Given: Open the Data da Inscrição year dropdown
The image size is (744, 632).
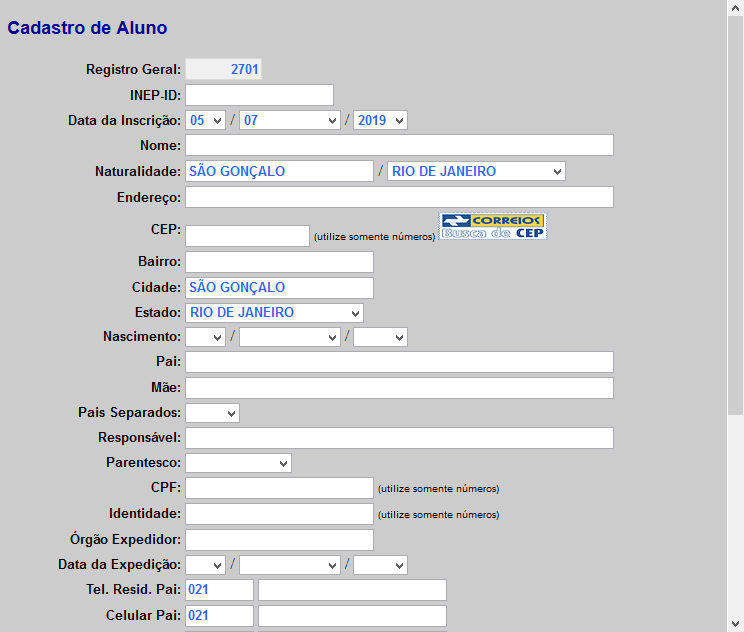Looking at the screenshot, I should (x=380, y=120).
